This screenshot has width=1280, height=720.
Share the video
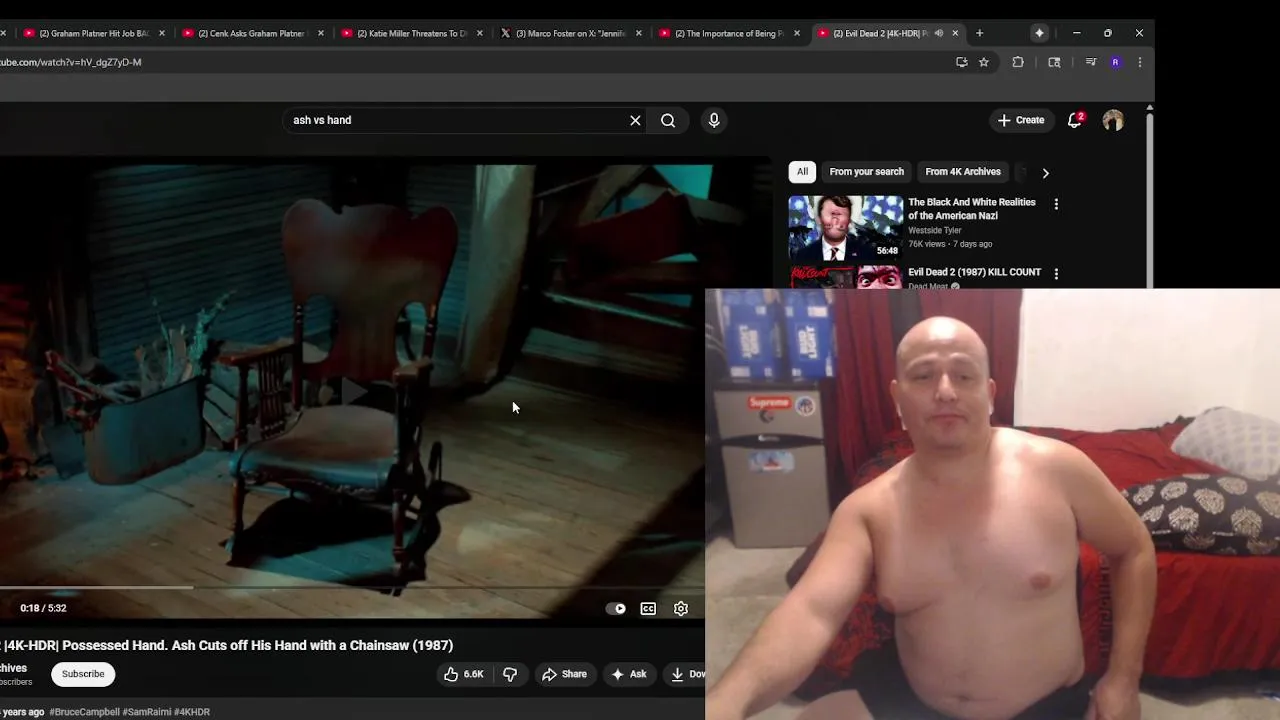(564, 674)
